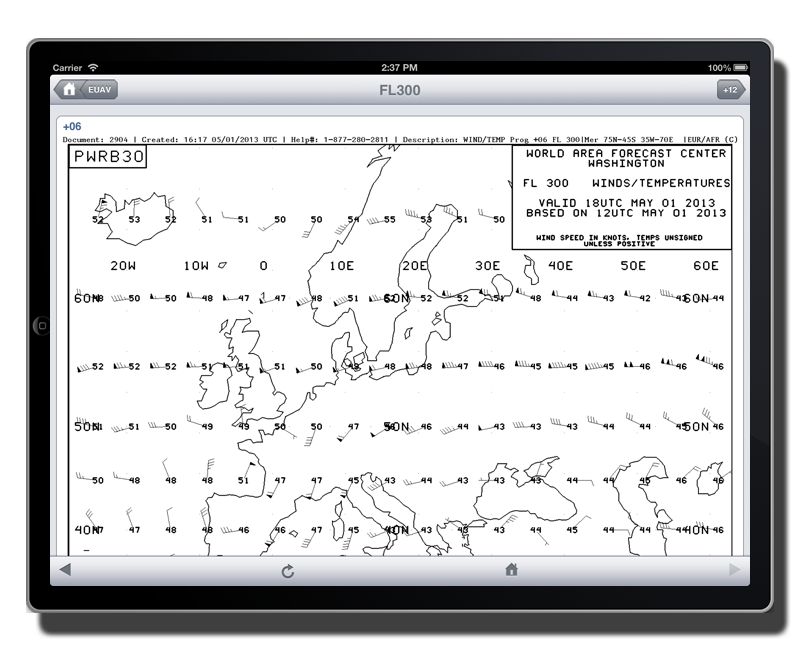This screenshot has width=800, height=650.
Task: Tap the Wi-Fi signal icon in status bar
Action: click(x=94, y=67)
